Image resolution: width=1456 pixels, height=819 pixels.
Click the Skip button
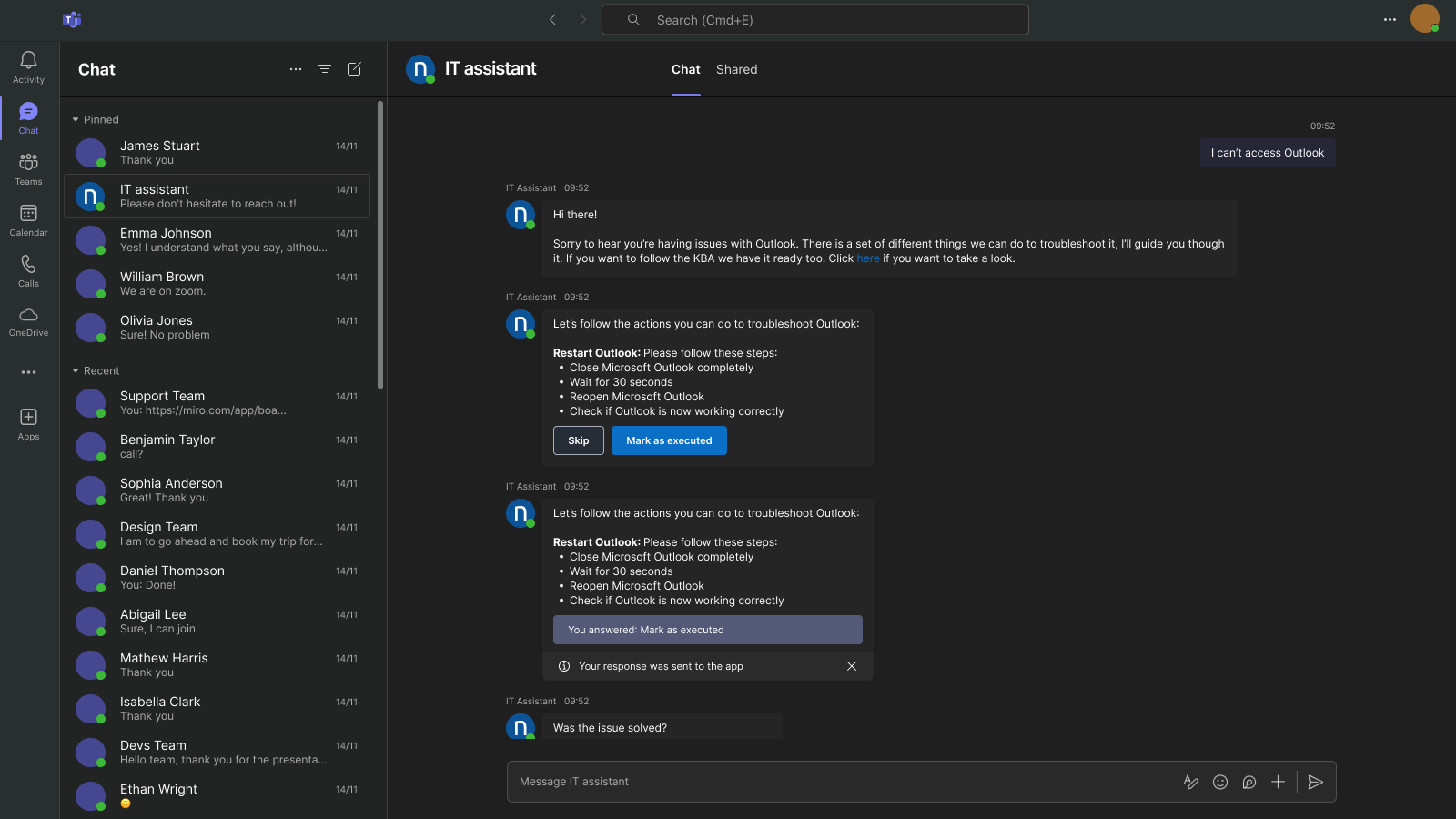tap(579, 440)
